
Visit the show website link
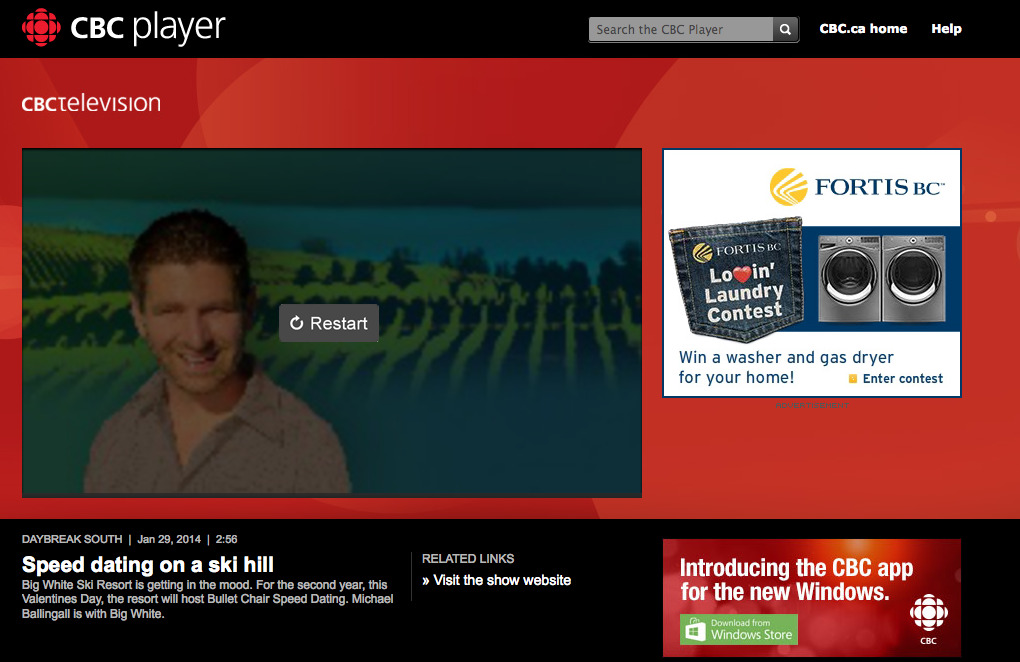[x=496, y=580]
